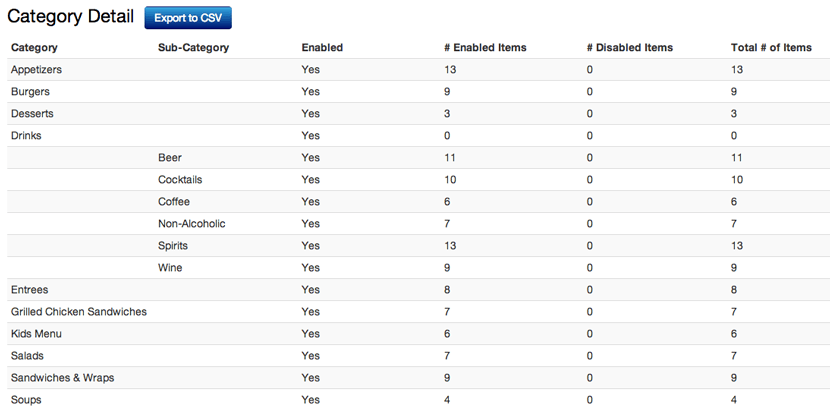This screenshot has height=416, width=830.
Task: Click the # Enabled Items column header
Action: click(x=485, y=48)
